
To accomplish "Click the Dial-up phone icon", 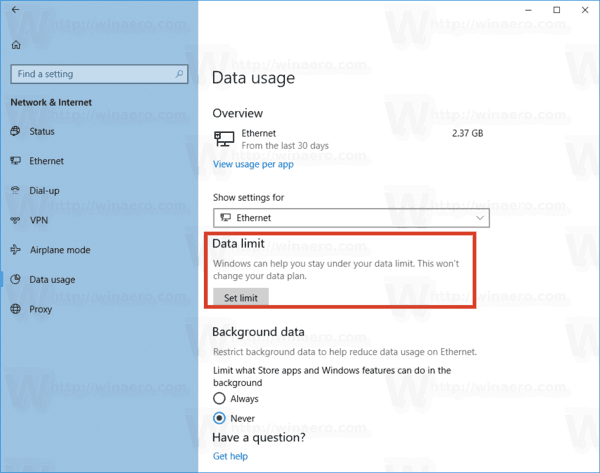I will tap(15, 190).
